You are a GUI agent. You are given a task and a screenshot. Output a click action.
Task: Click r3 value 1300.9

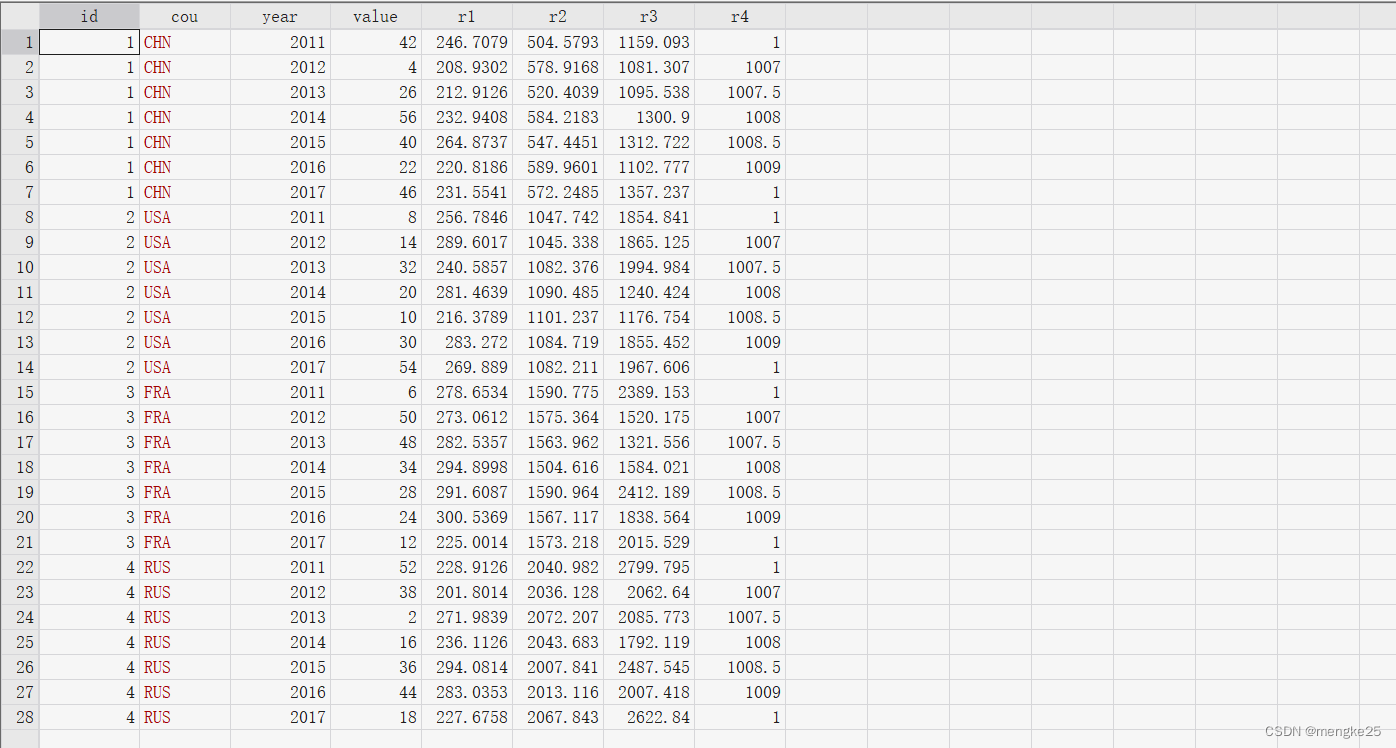coord(649,117)
